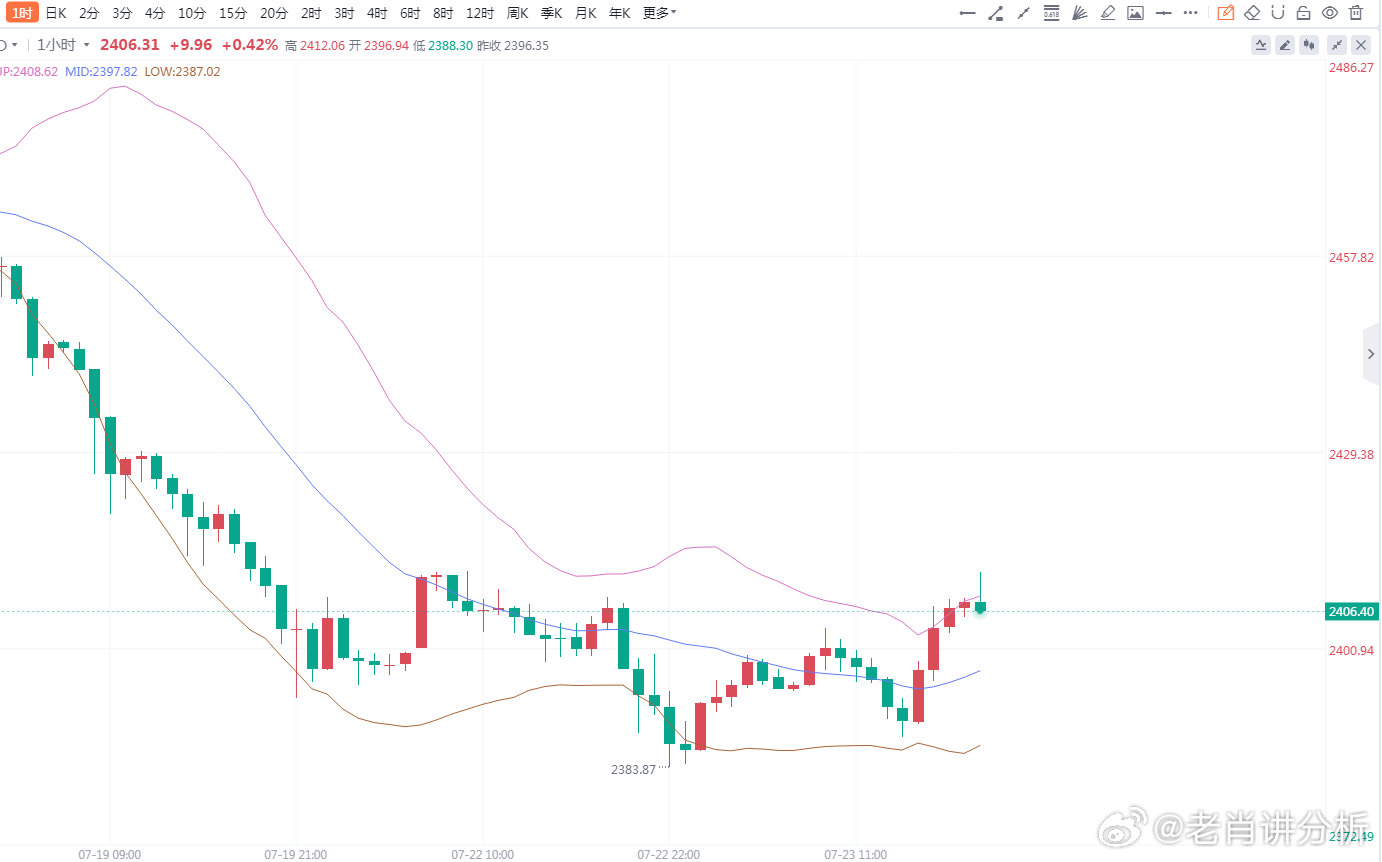The width and height of the screenshot is (1382, 862).
Task: Click the 2457.82 price axis label
Action: click(x=1351, y=258)
